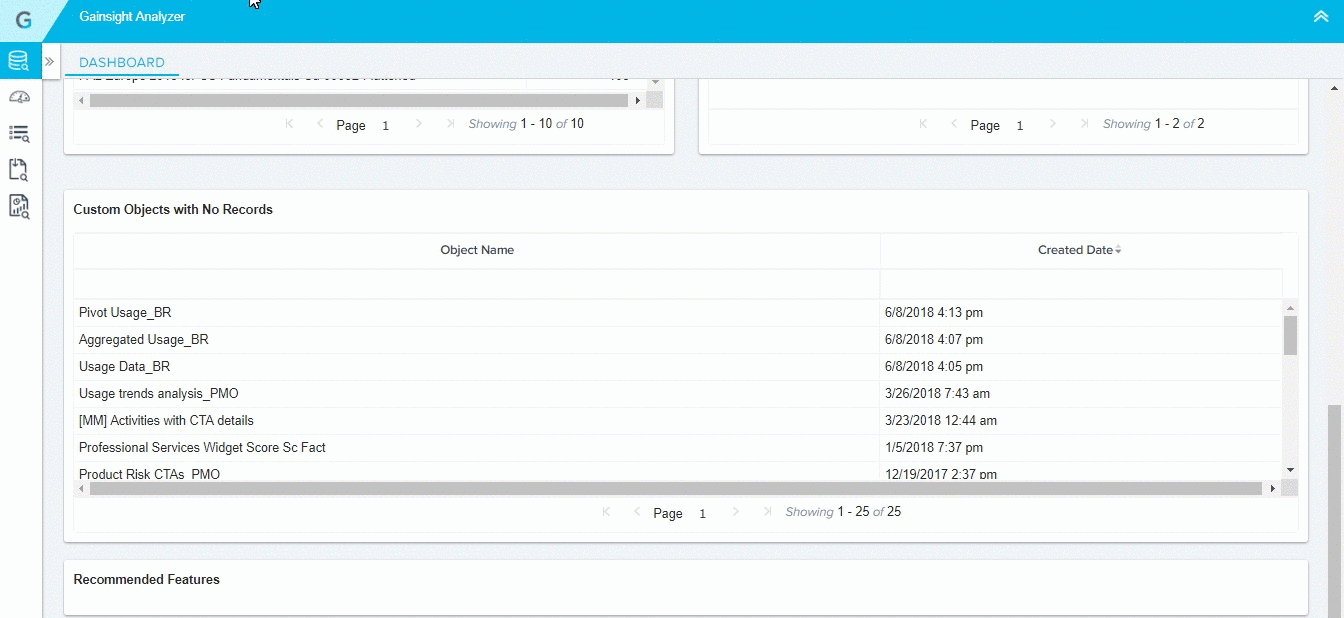Click the Custom Objects table scroll-down arrow

point(1290,470)
